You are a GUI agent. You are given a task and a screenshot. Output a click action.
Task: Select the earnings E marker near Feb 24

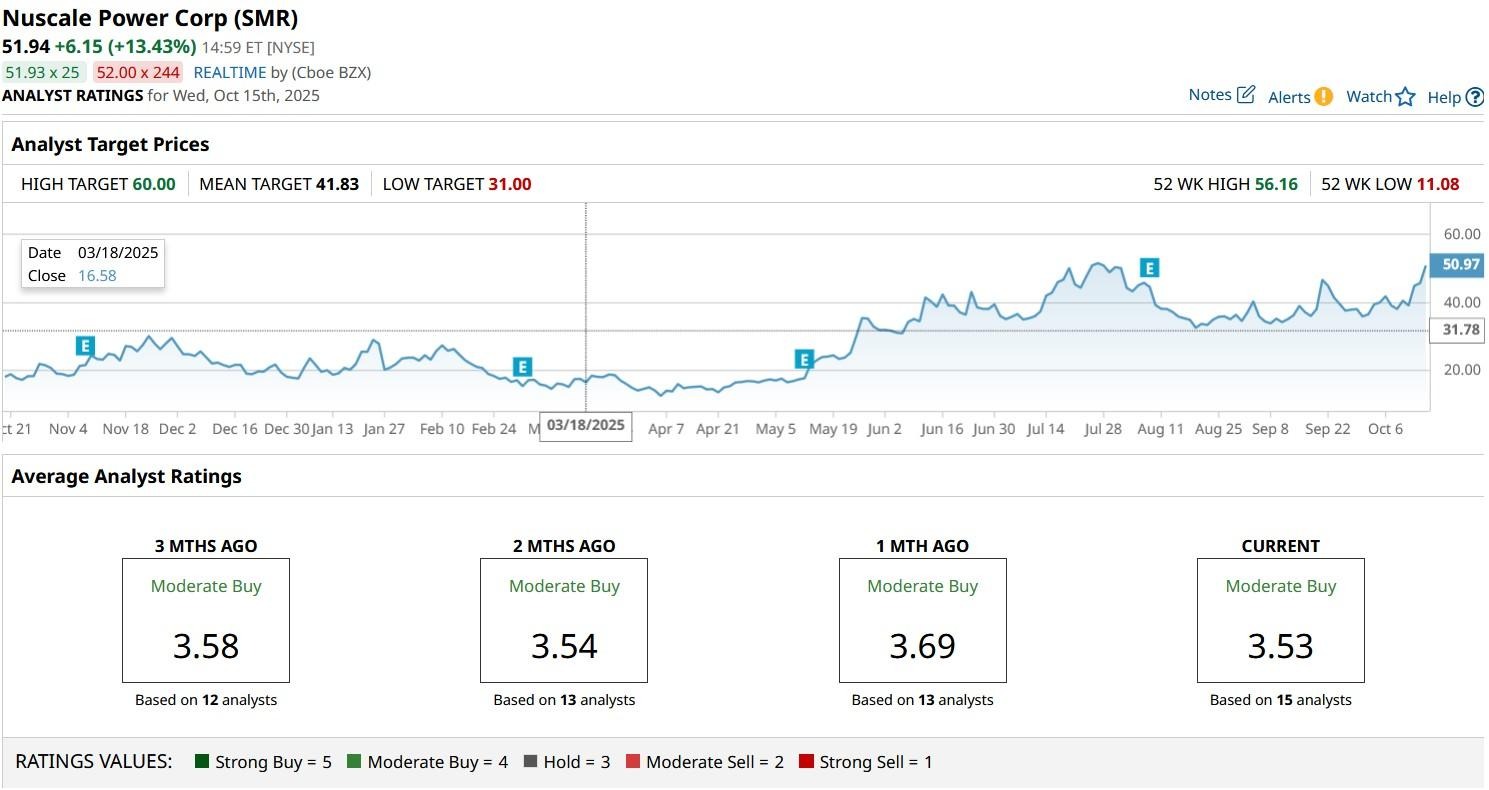tap(521, 367)
